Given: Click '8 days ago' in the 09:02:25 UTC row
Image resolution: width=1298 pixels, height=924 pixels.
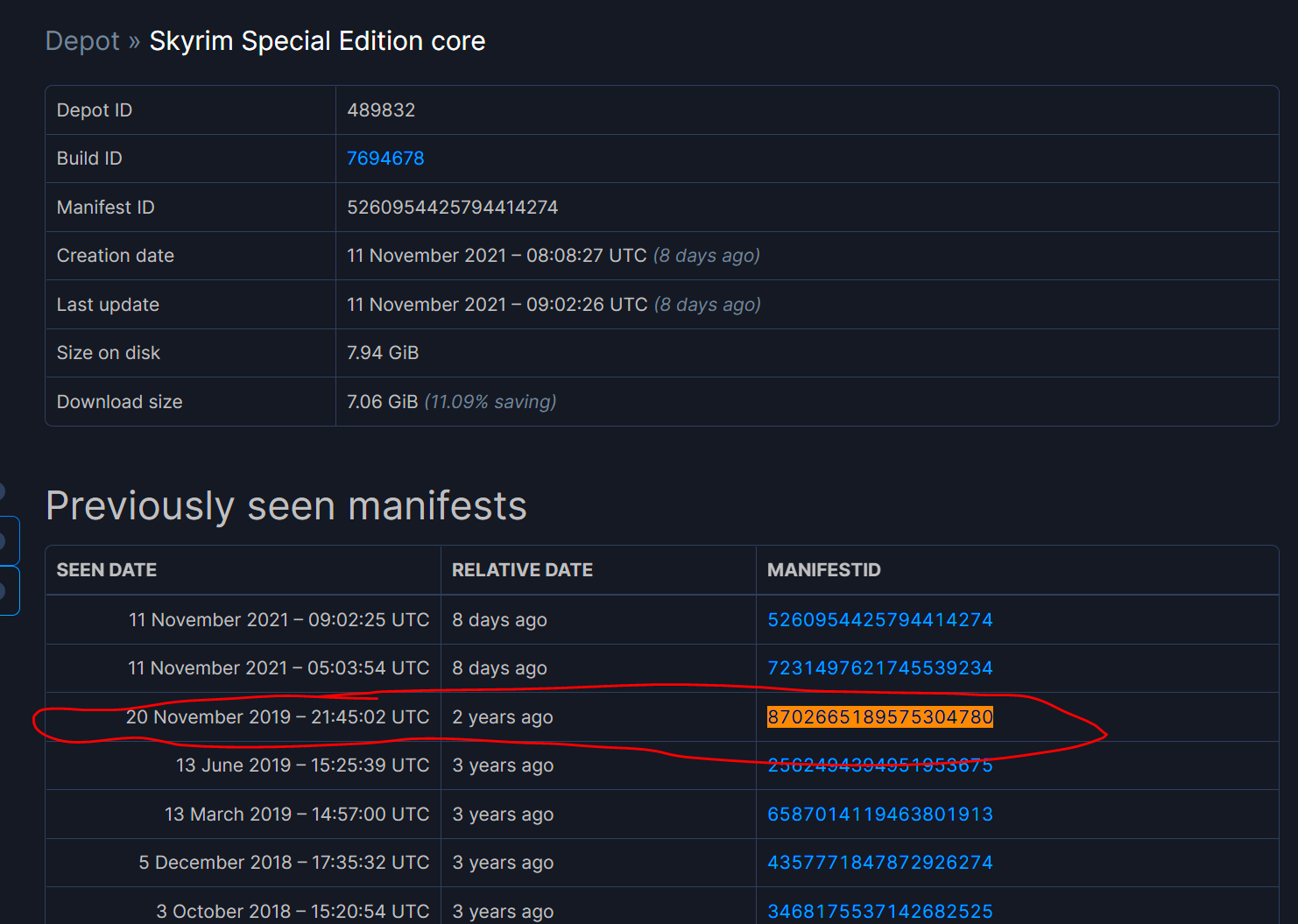Looking at the screenshot, I should [499, 620].
